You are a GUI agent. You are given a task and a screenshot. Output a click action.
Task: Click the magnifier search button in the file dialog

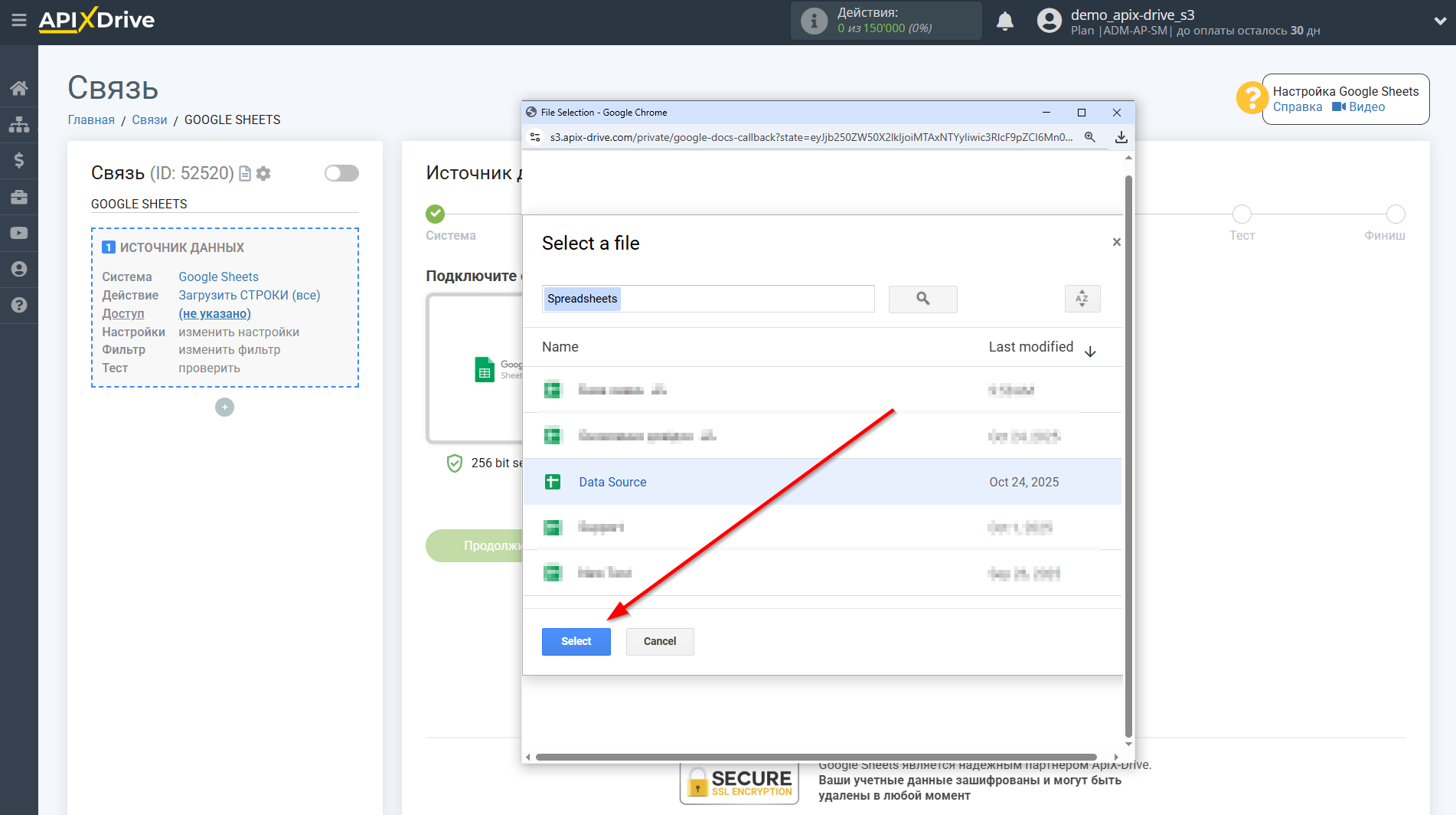tap(922, 299)
